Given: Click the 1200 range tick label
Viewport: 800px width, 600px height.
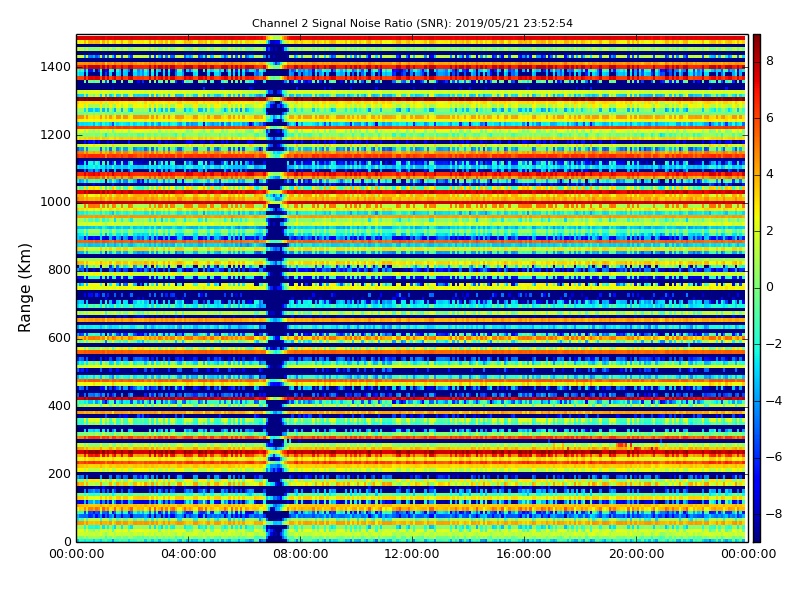Looking at the screenshot, I should 56,135.
